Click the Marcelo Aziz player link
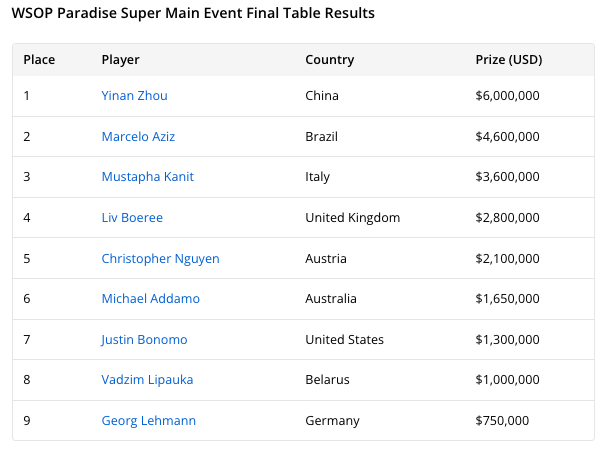 (x=138, y=136)
